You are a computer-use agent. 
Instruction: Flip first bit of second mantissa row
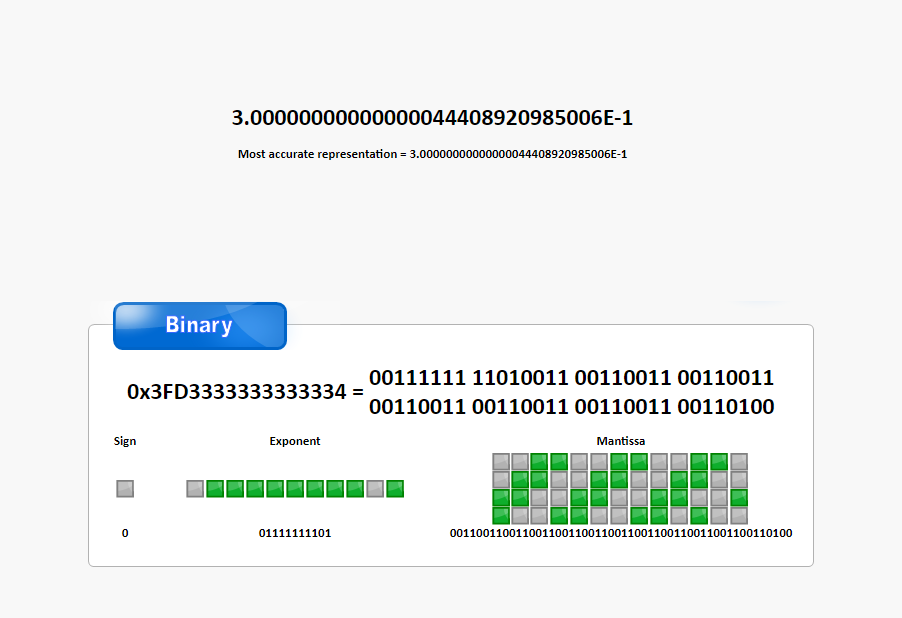point(501,479)
